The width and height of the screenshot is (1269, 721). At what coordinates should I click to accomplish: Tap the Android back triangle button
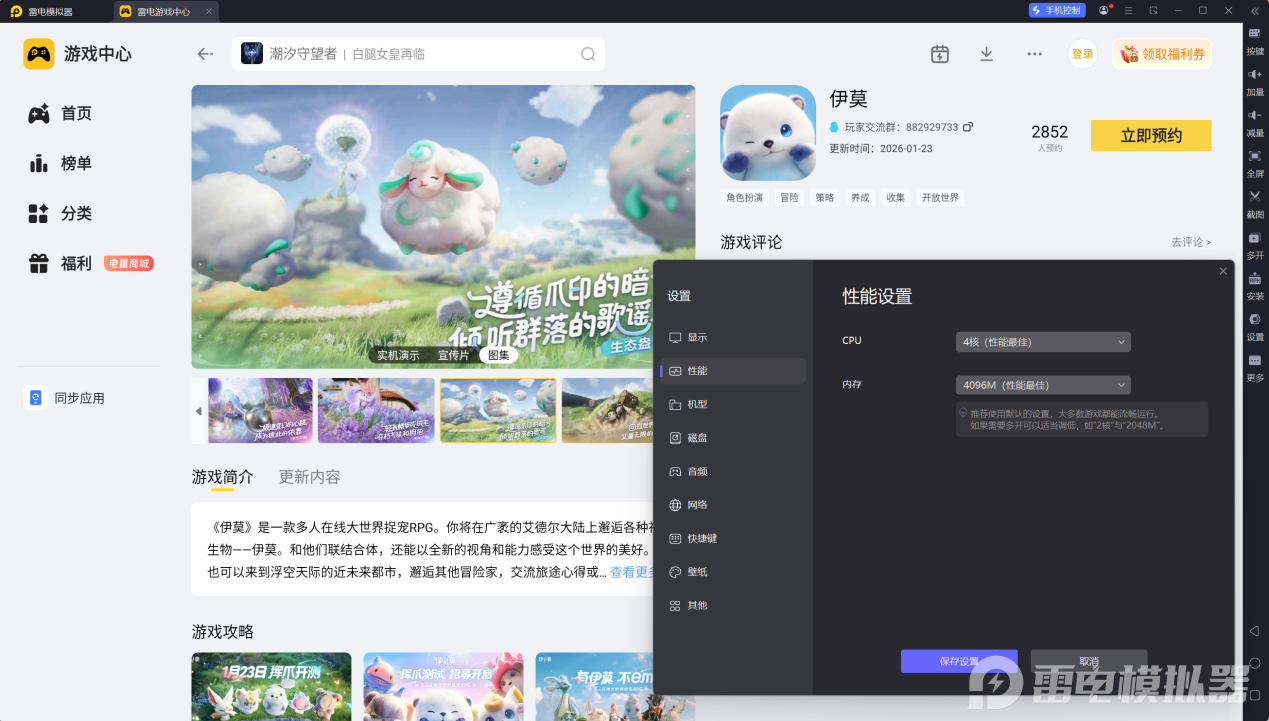pos(1254,631)
